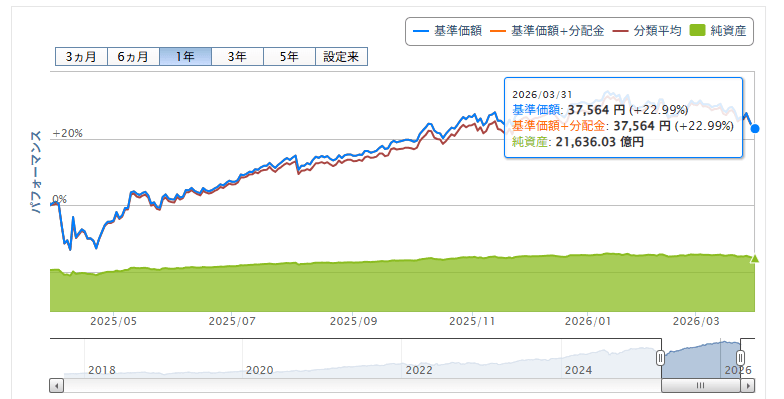Toggle the 基準価額 legend series
This screenshot has height=399, width=784.
[x=448, y=31]
